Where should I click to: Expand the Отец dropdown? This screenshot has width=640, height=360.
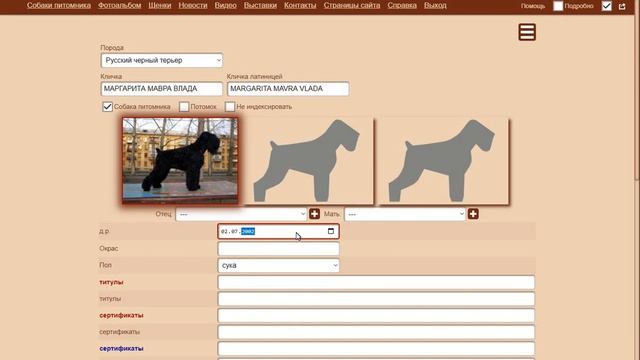[241, 214]
